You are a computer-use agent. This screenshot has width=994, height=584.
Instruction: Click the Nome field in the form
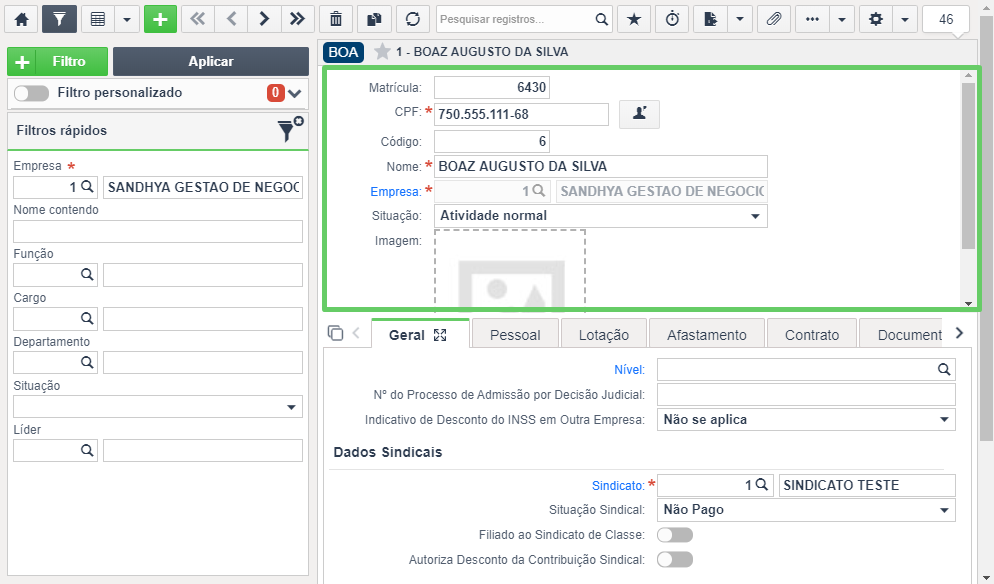pyautogui.click(x=601, y=166)
